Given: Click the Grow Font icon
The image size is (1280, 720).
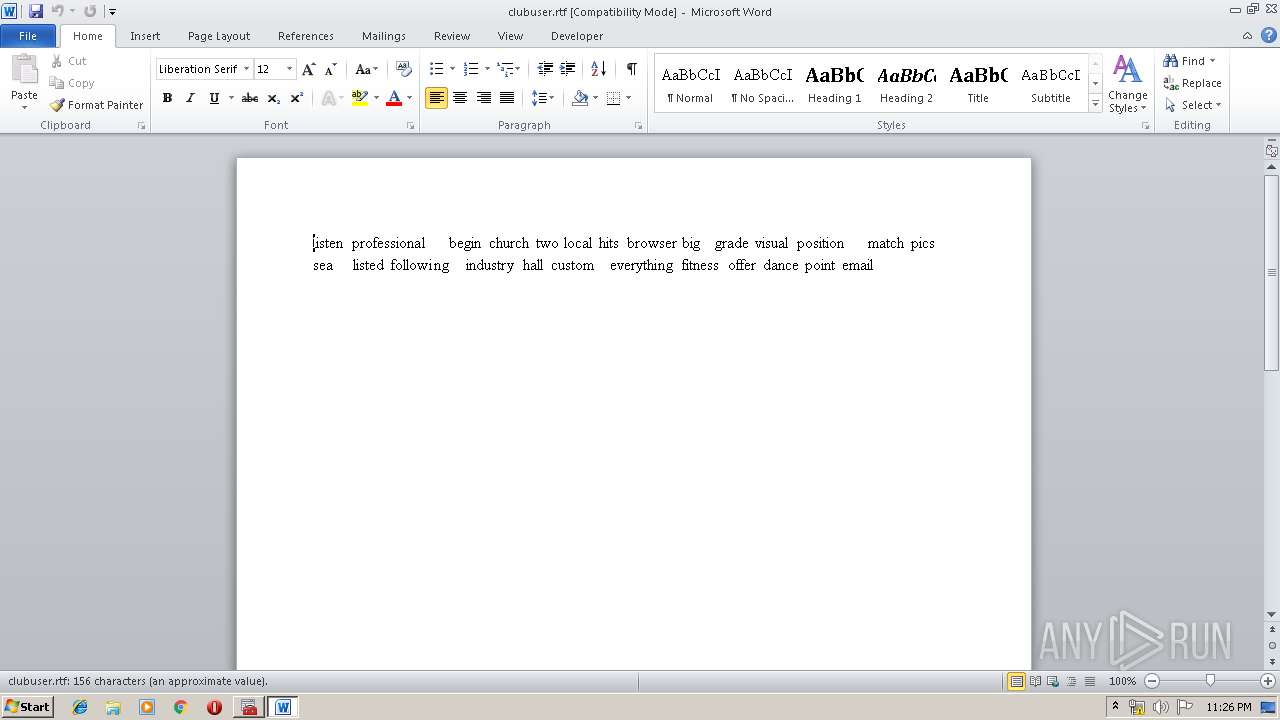Looking at the screenshot, I should click(x=309, y=69).
